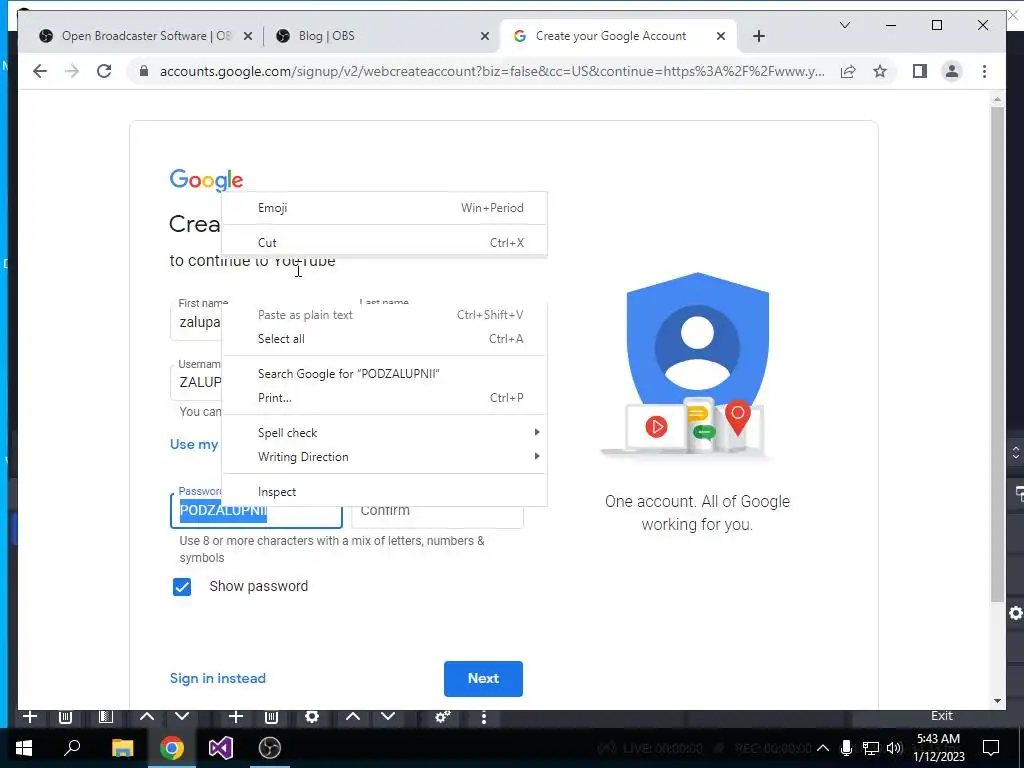Image resolution: width=1024 pixels, height=768 pixels.
Task: Choose Emoji from the context menu
Action: click(x=384, y=208)
